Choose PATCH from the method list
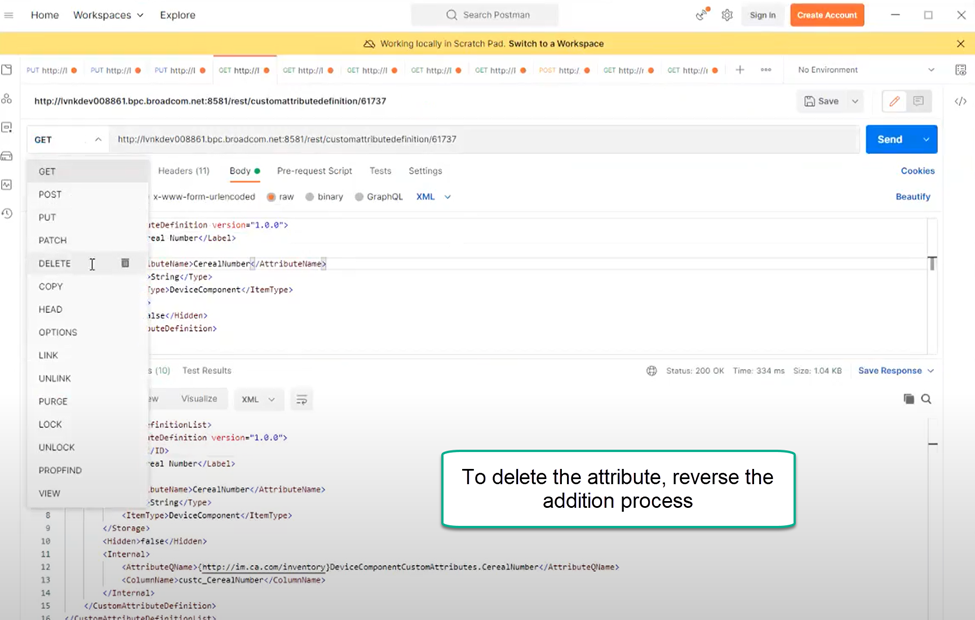This screenshot has height=620, width=975. [87, 241]
